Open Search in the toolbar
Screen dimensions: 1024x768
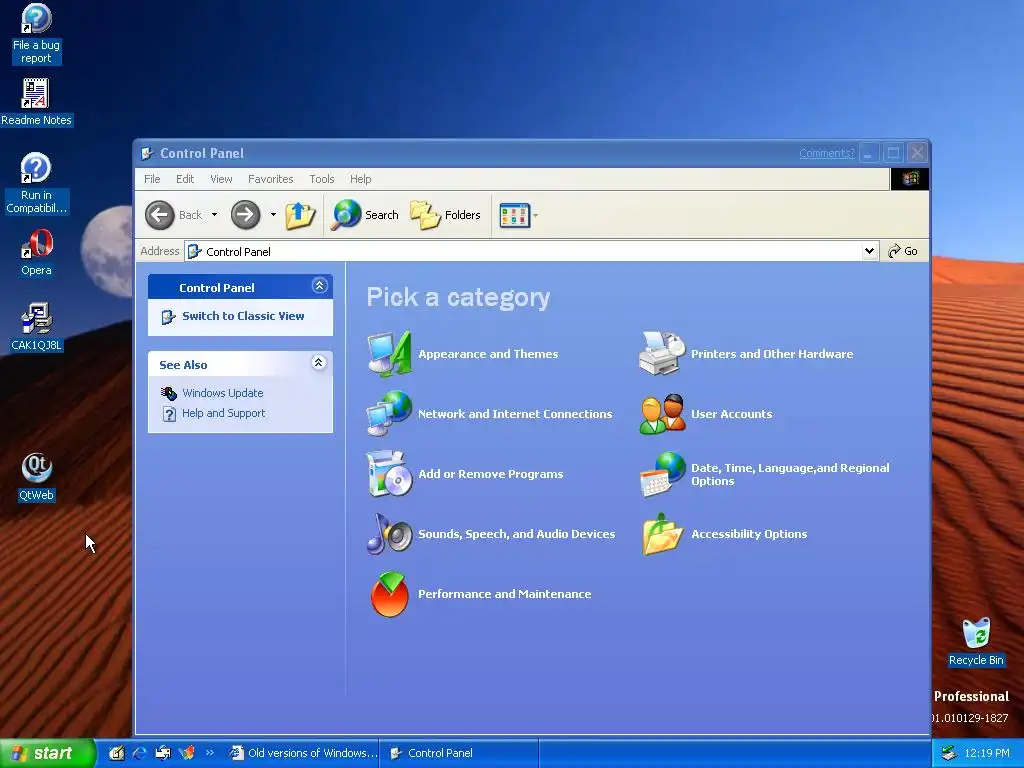365,215
